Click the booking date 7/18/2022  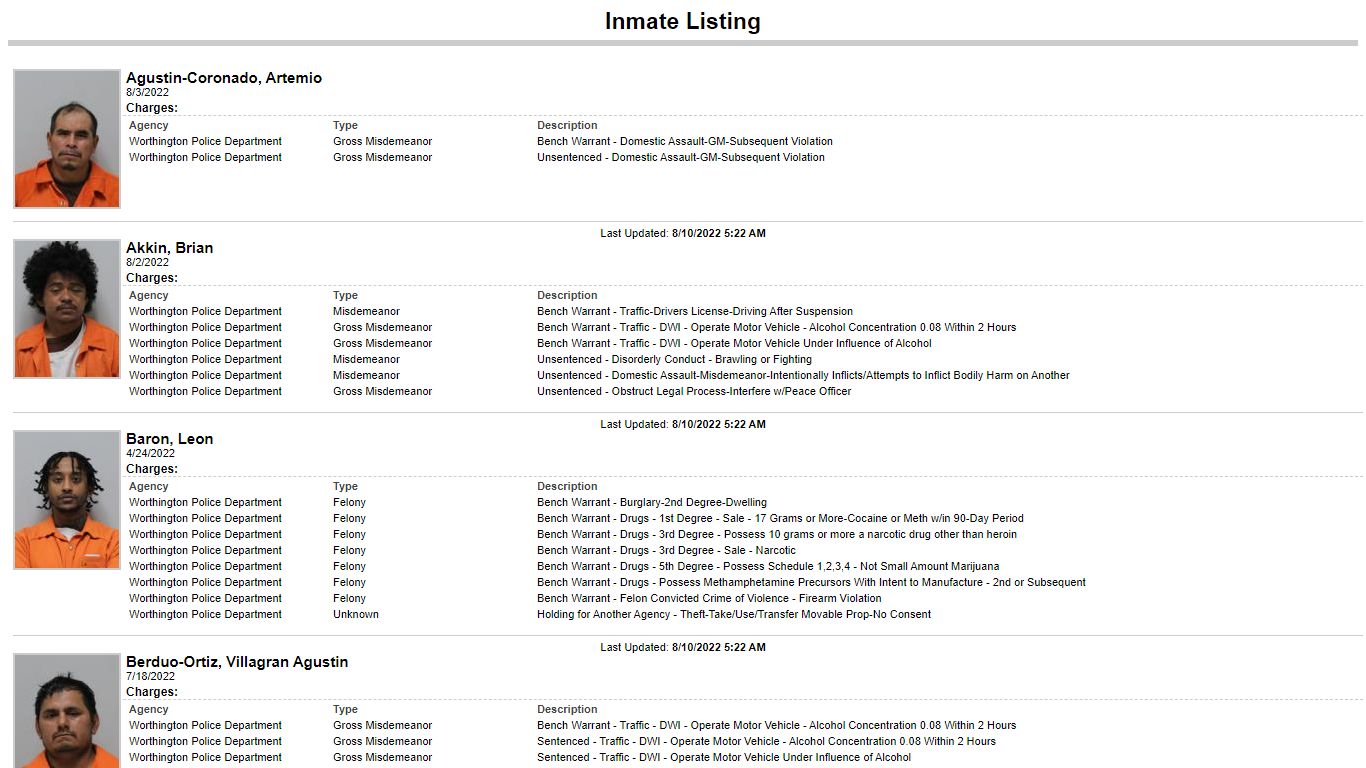(150, 676)
